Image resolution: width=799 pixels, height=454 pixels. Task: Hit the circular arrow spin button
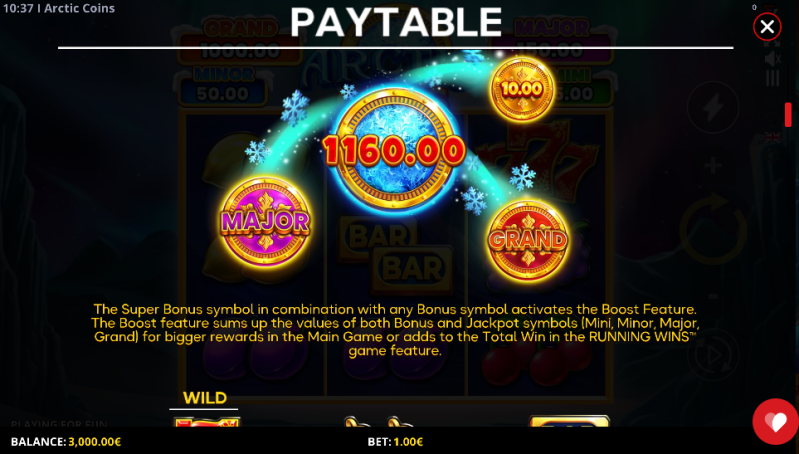point(713,229)
